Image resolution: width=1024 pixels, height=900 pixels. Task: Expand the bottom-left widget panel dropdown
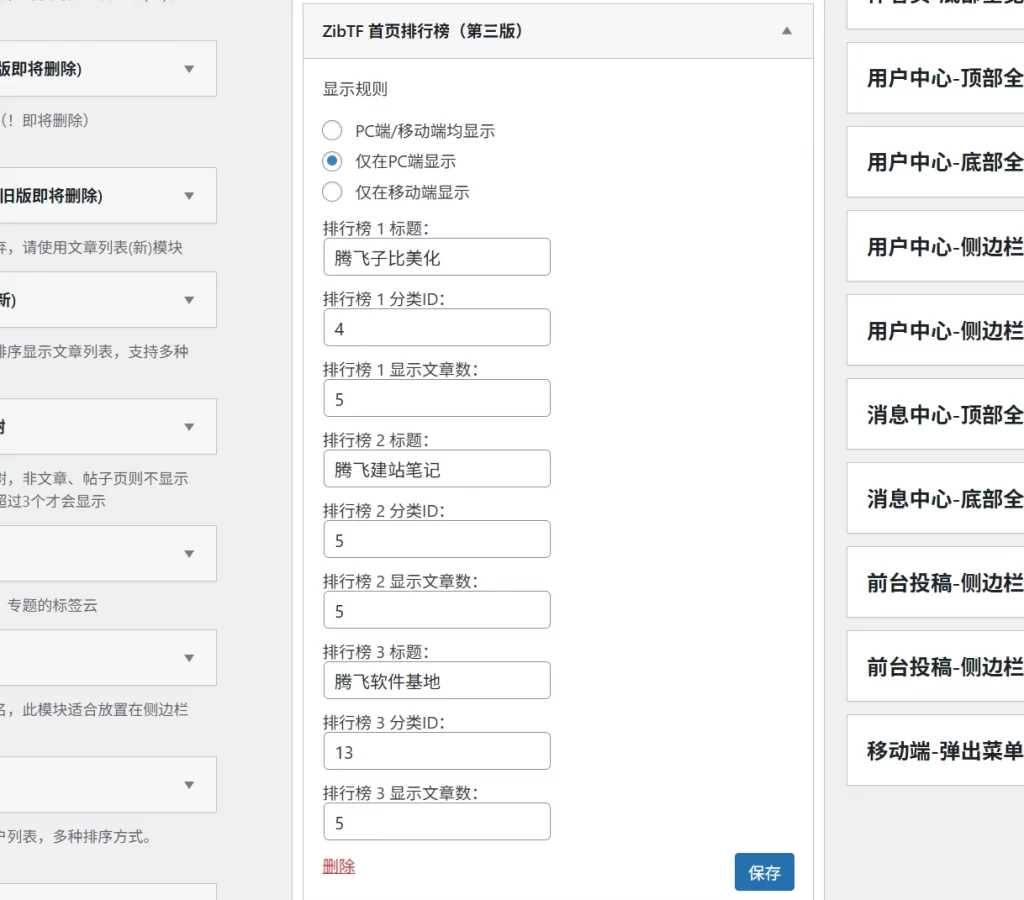click(x=189, y=785)
